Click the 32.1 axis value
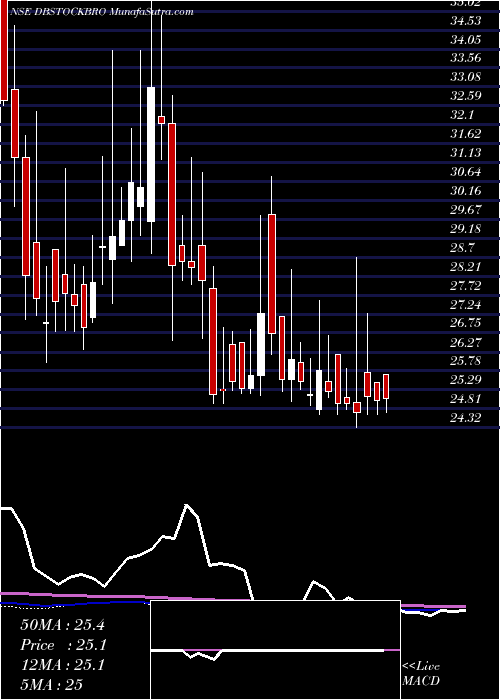This screenshot has height=700, width=500. pos(462,115)
